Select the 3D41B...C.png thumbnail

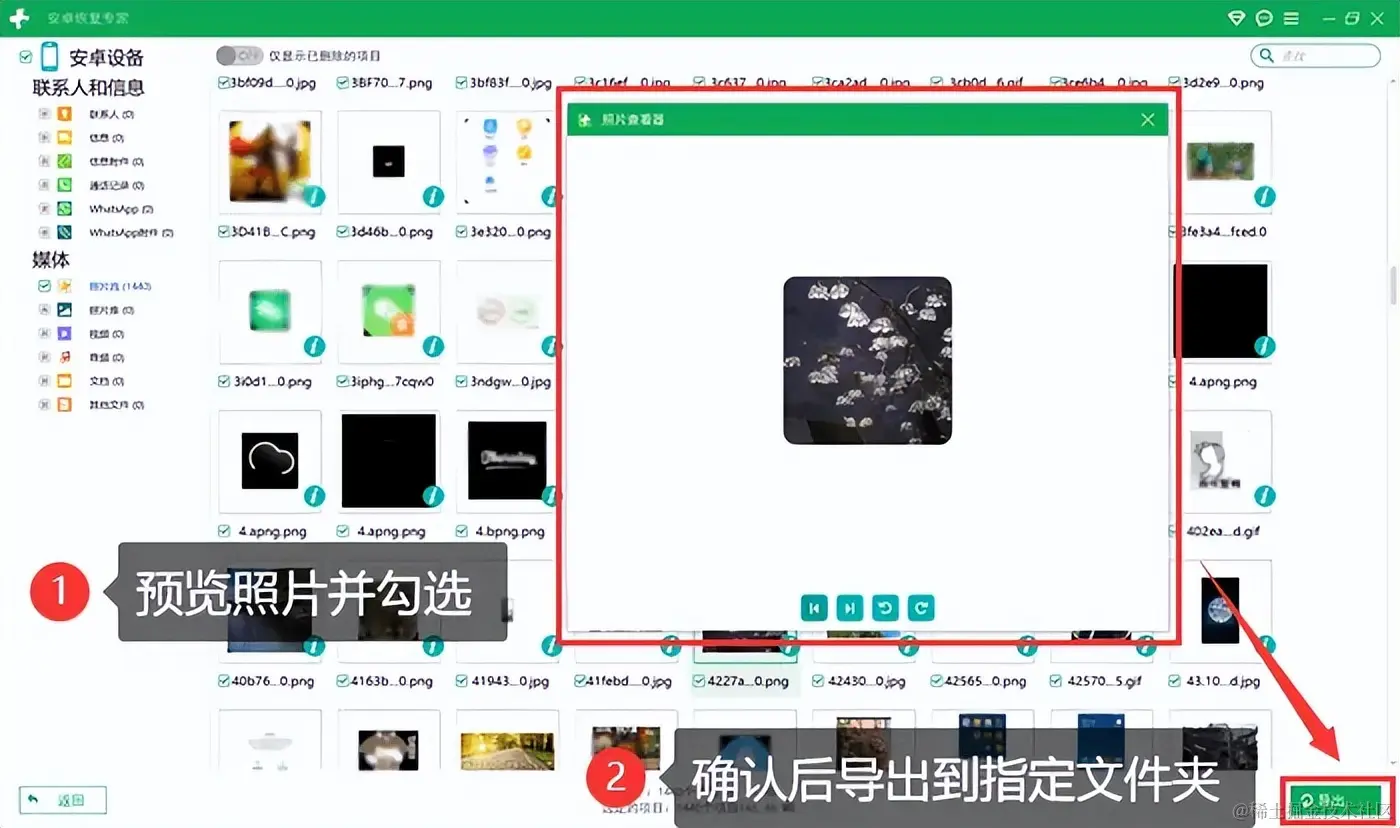(x=270, y=161)
